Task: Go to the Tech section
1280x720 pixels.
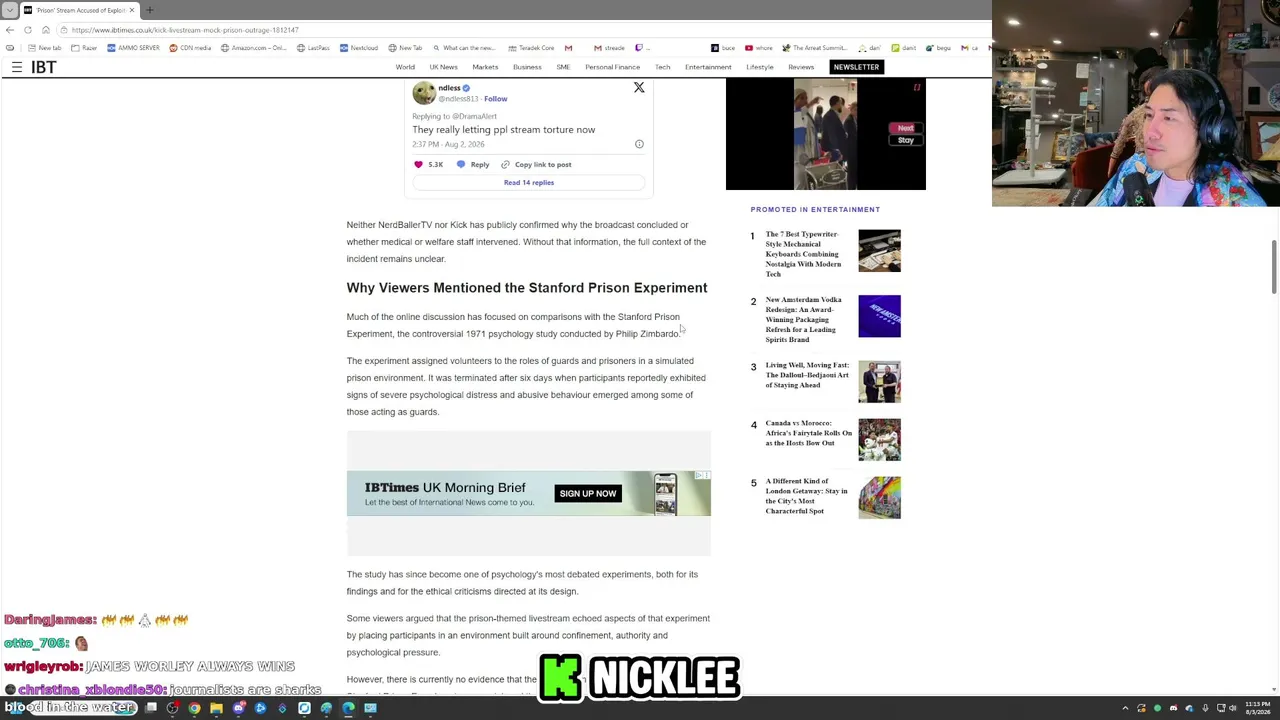Action: point(662,67)
